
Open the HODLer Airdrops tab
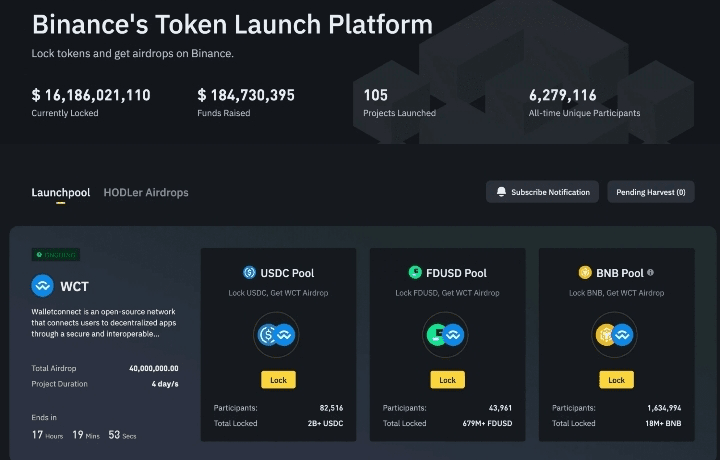point(146,192)
